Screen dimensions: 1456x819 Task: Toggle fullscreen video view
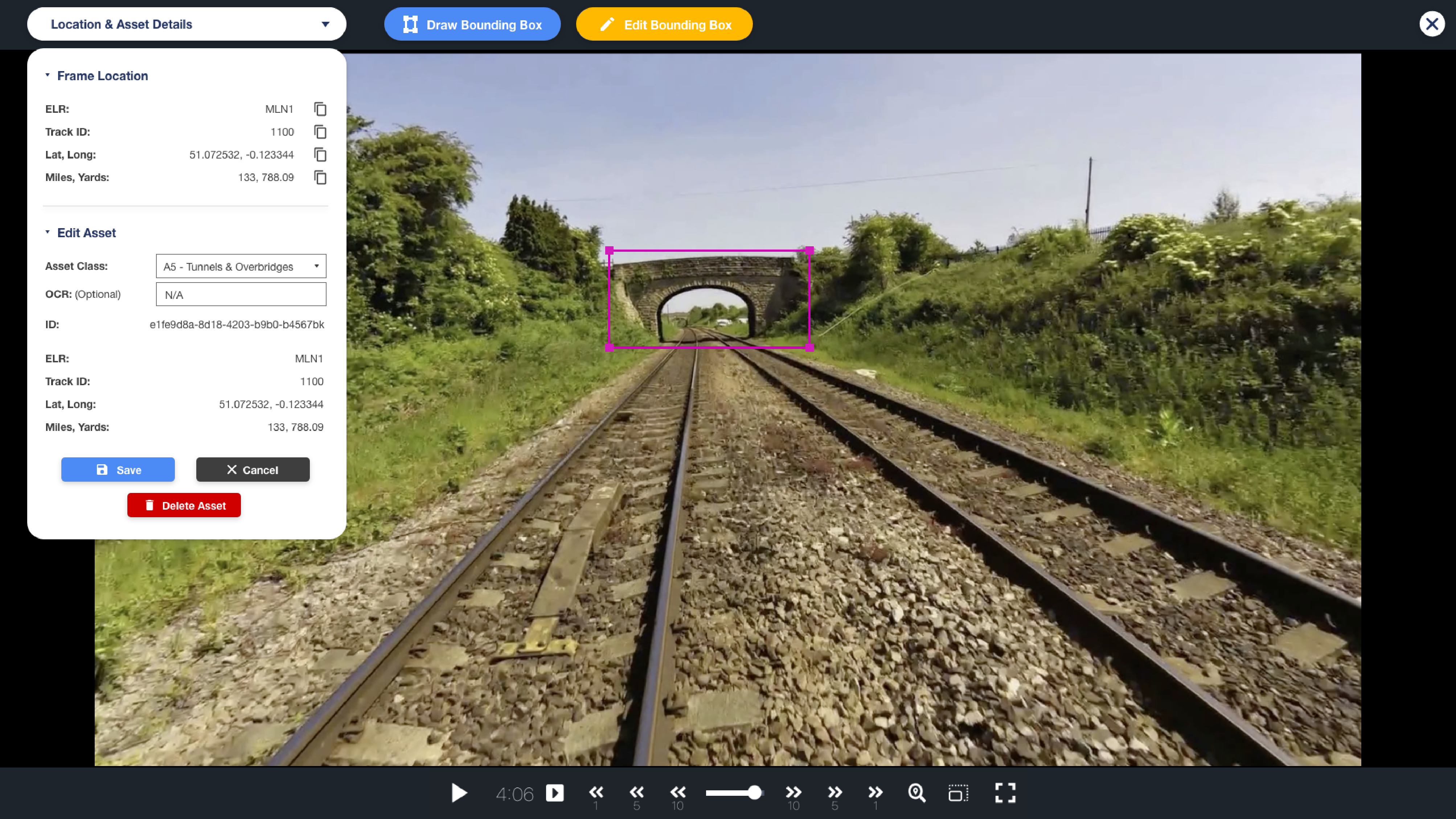pyautogui.click(x=1005, y=793)
